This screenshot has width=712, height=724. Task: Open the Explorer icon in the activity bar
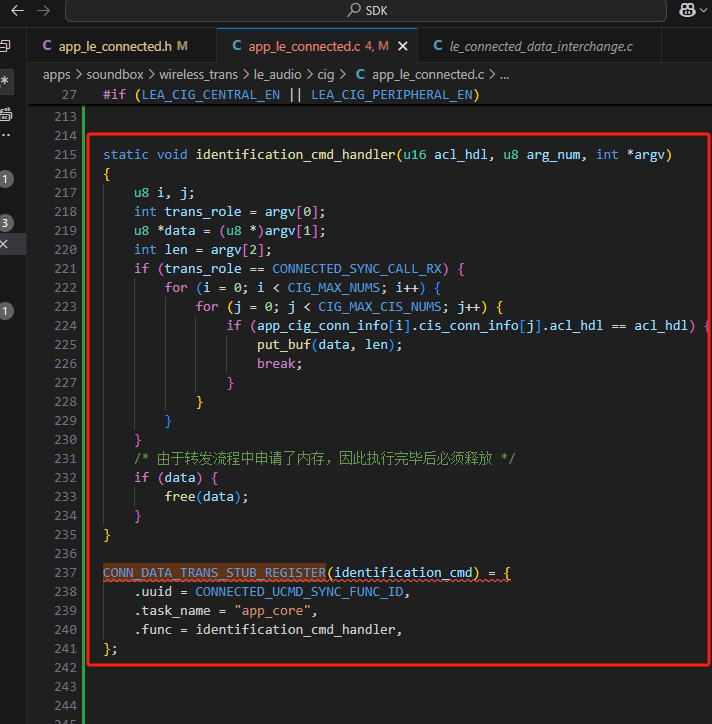pos(6,46)
